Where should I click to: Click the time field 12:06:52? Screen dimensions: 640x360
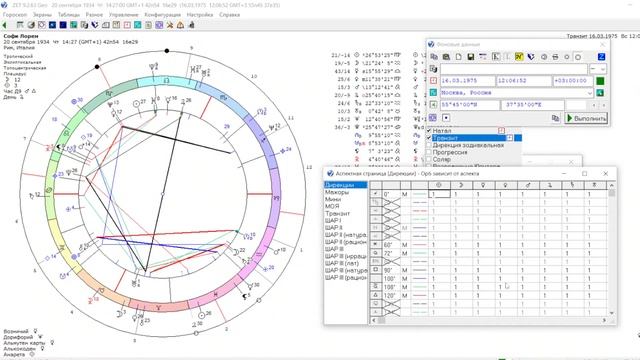point(524,81)
